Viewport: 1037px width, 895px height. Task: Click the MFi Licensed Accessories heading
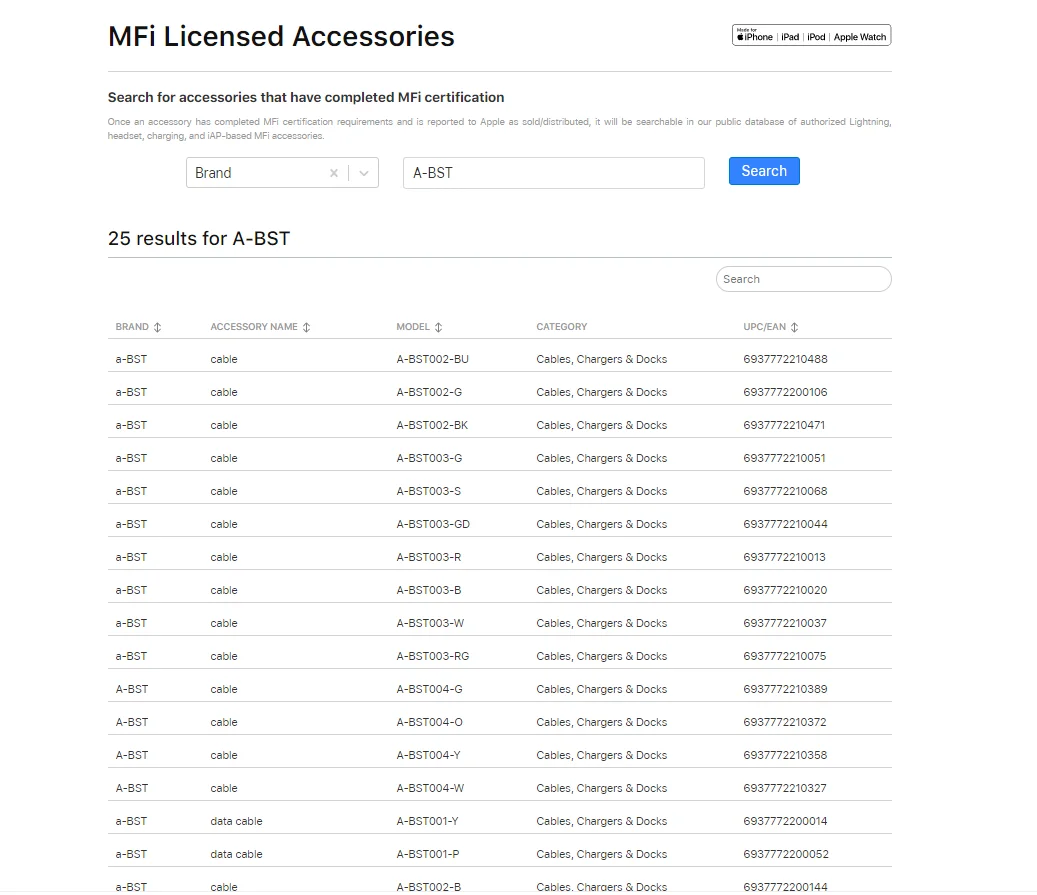(x=280, y=36)
